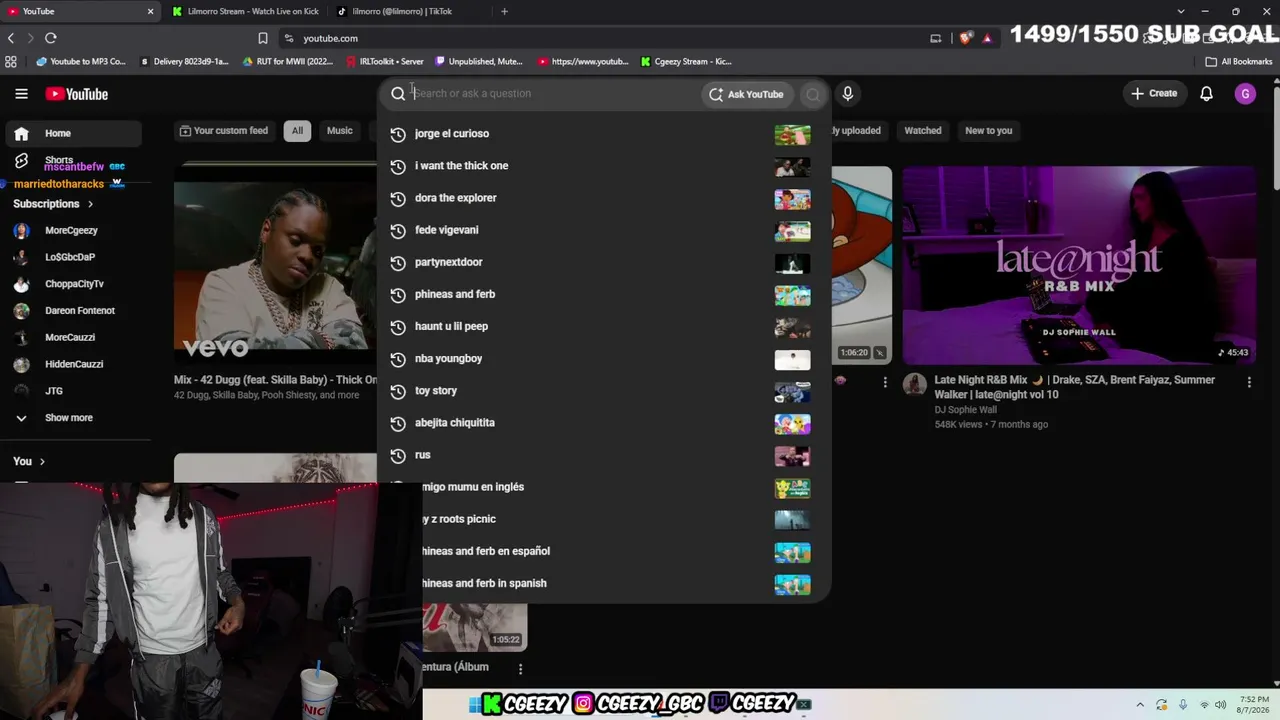
Task: Open the Wi-Fi network tray icon
Action: pos(1204,705)
